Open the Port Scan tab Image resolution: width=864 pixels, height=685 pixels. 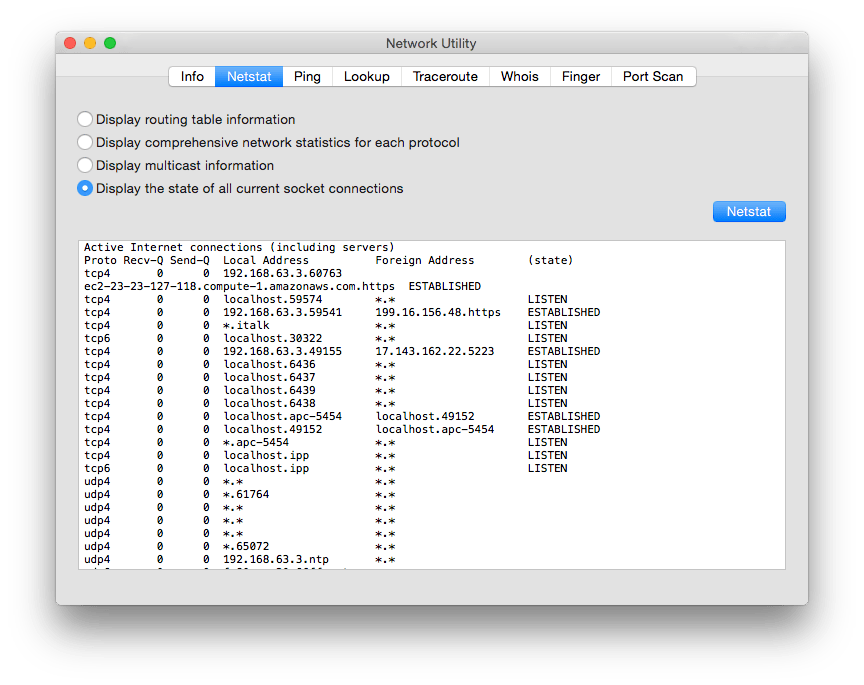(653, 76)
